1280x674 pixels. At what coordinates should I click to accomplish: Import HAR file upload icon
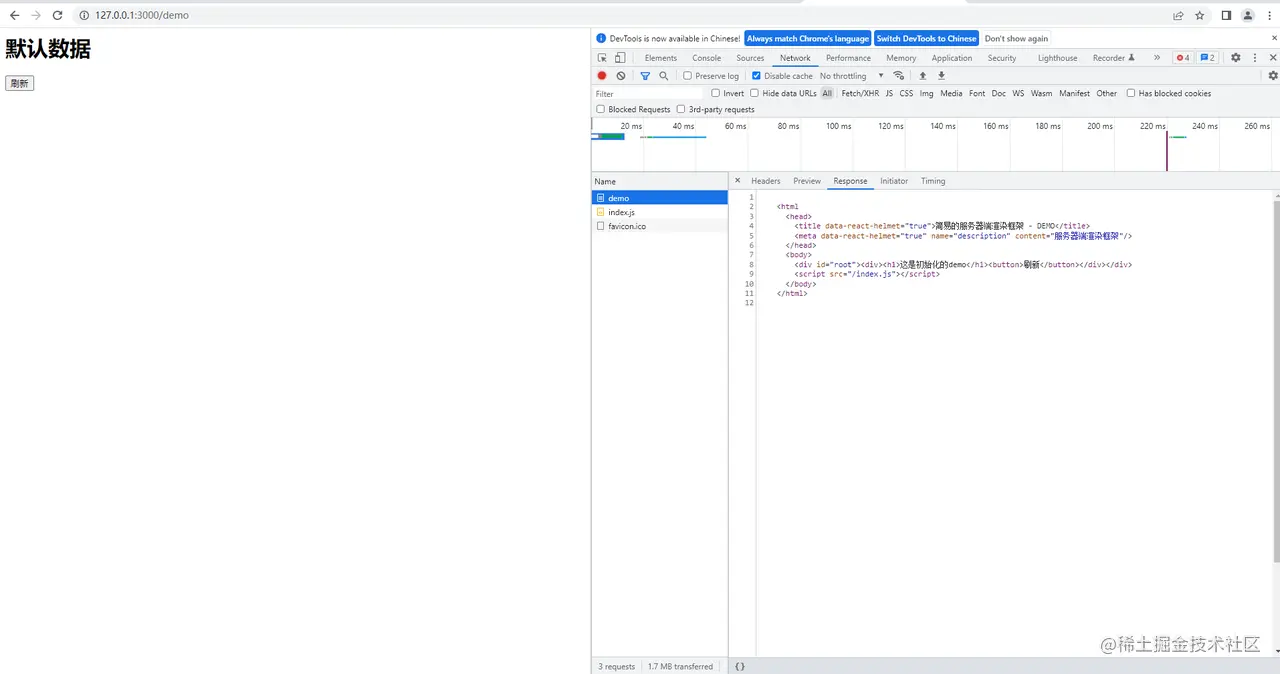point(923,76)
